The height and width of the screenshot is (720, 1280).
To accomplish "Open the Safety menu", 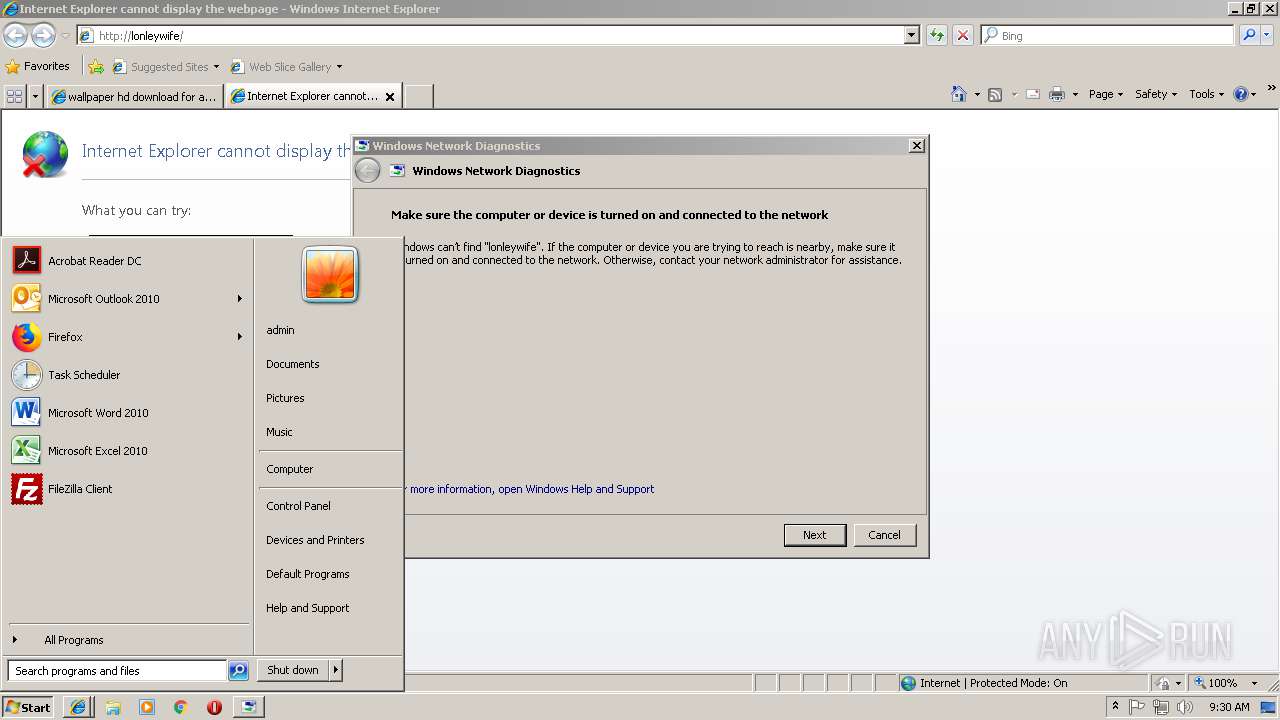I will pos(1156,94).
